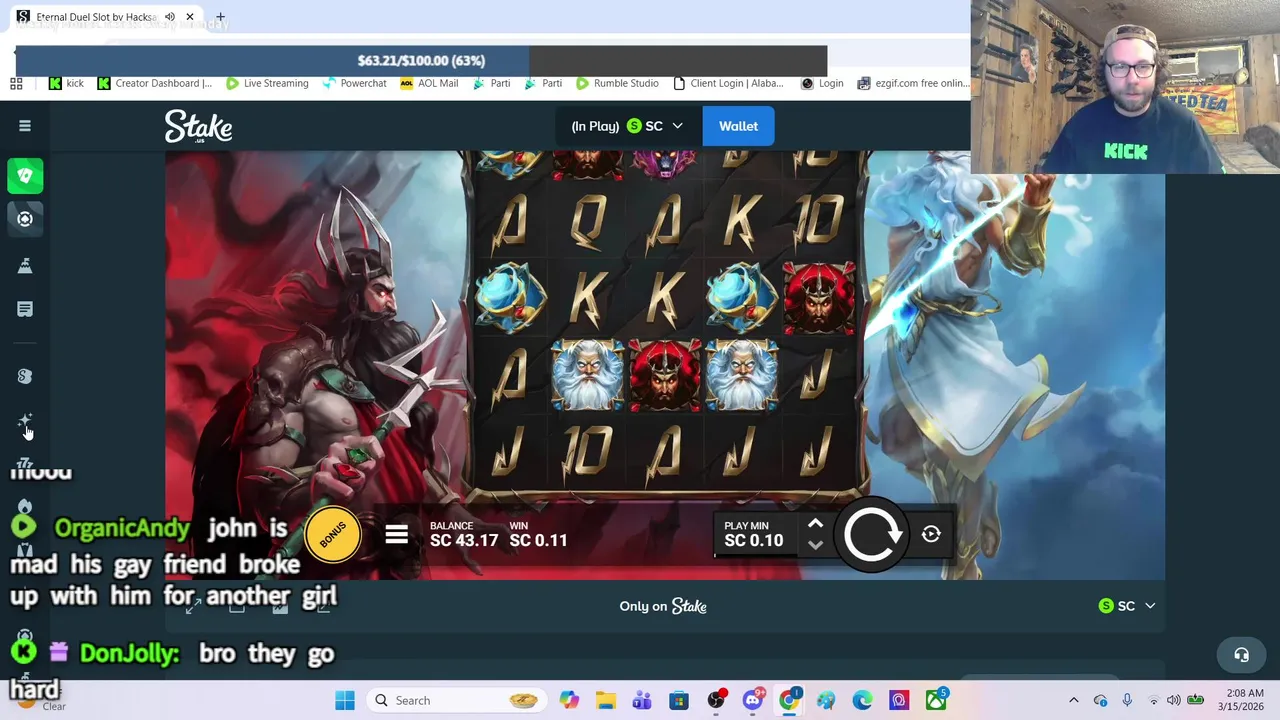Open the Rumble Studio bookmark
The width and height of the screenshot is (1280, 720).
pos(616,83)
